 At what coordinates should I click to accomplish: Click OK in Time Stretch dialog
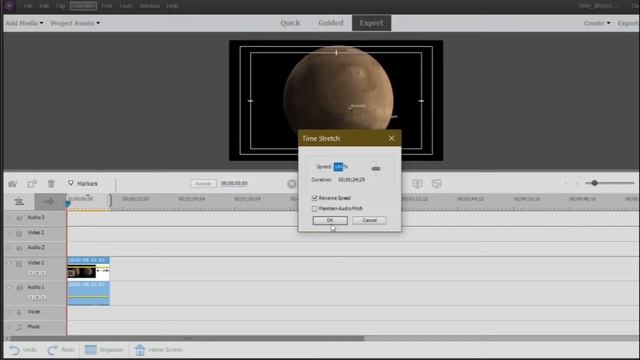330,220
